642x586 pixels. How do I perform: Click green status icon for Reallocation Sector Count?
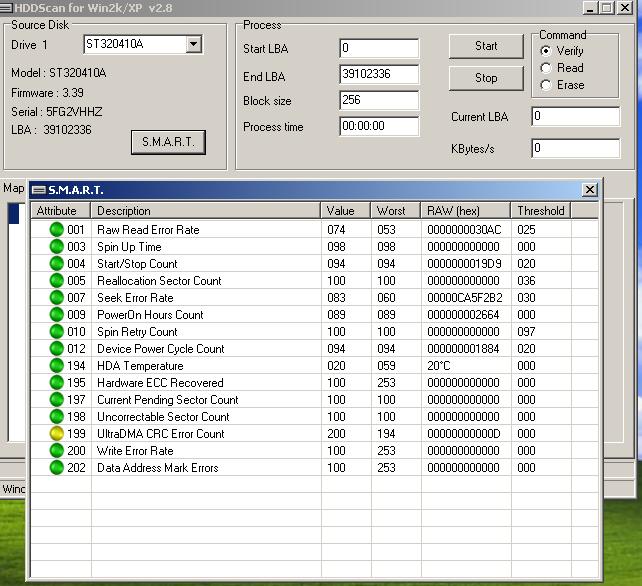pos(57,281)
